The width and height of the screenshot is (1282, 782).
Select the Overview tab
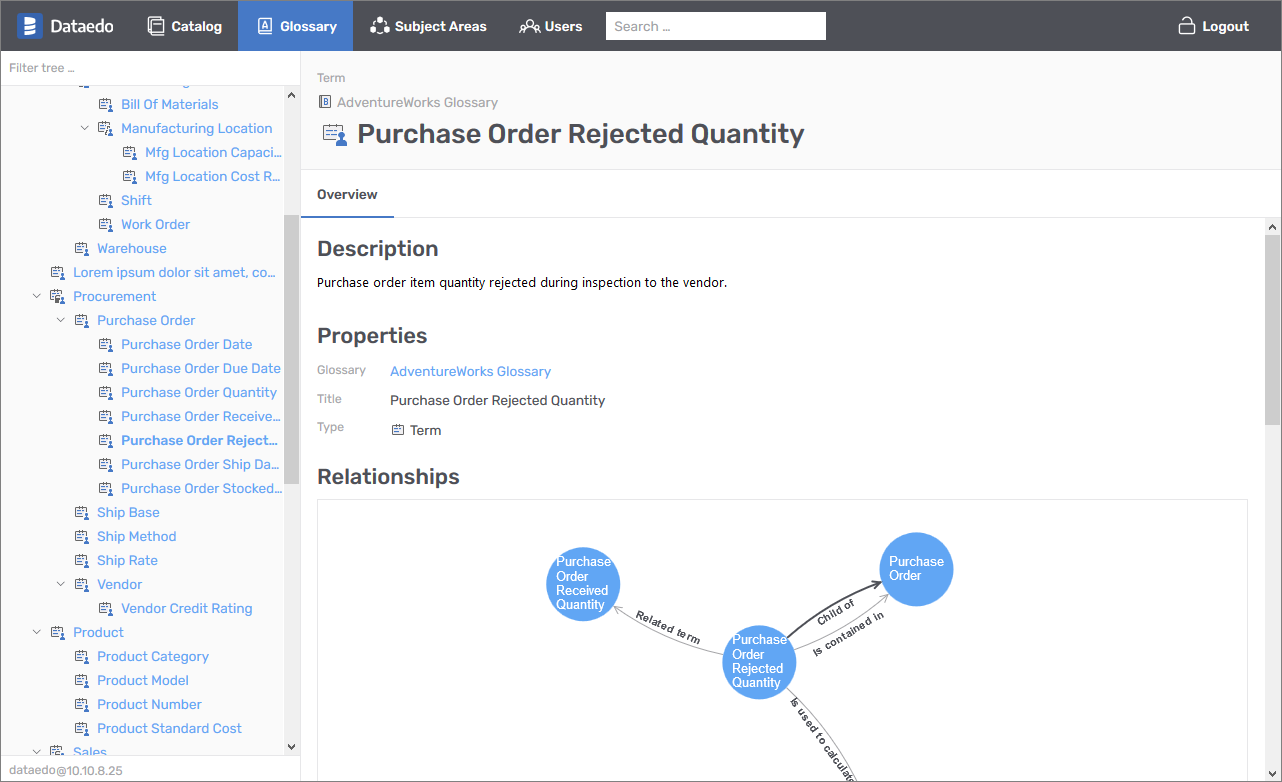(347, 194)
